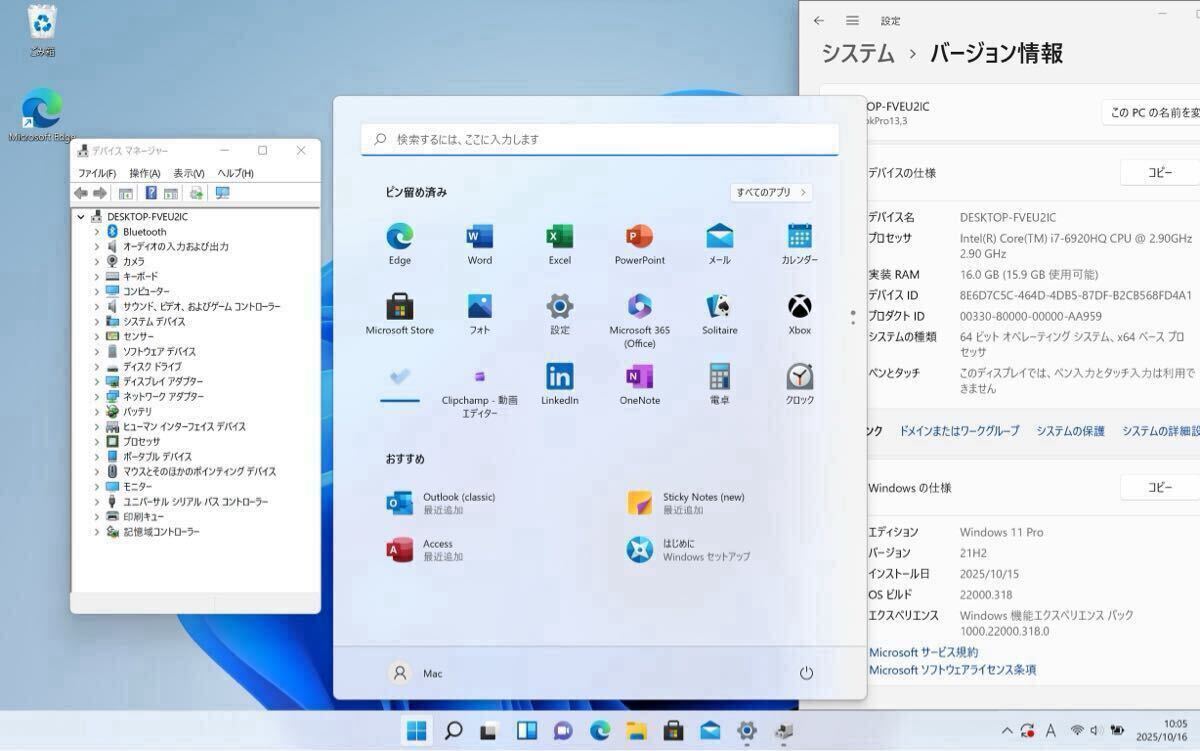Click the Start menu power icon
Screen dimensions: 1200x751
click(806, 673)
